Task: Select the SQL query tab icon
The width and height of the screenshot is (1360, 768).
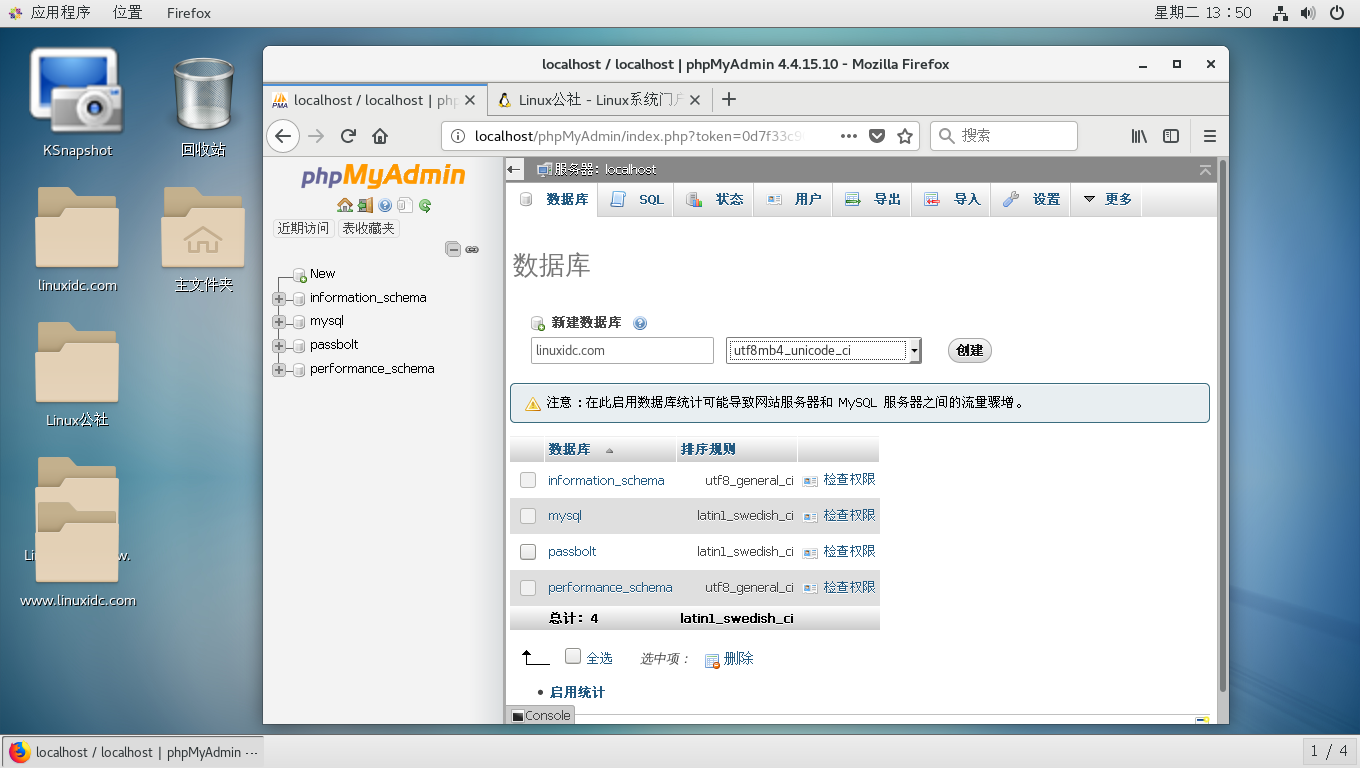Action: tap(619, 199)
